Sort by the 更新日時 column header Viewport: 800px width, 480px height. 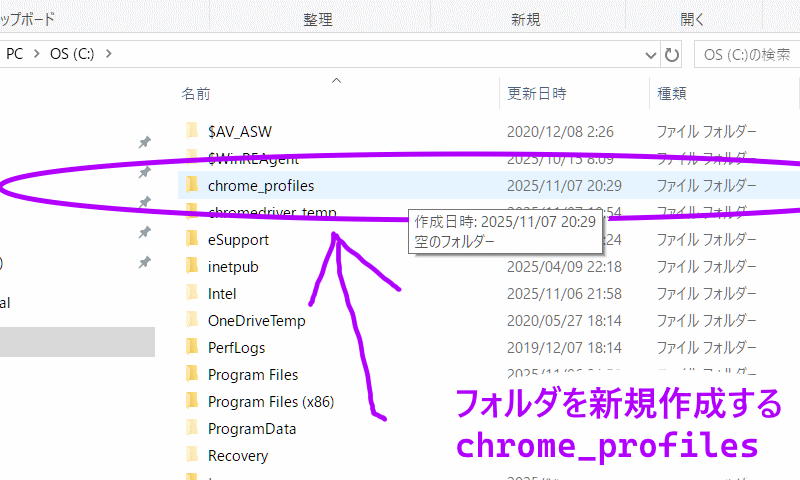pos(537,94)
